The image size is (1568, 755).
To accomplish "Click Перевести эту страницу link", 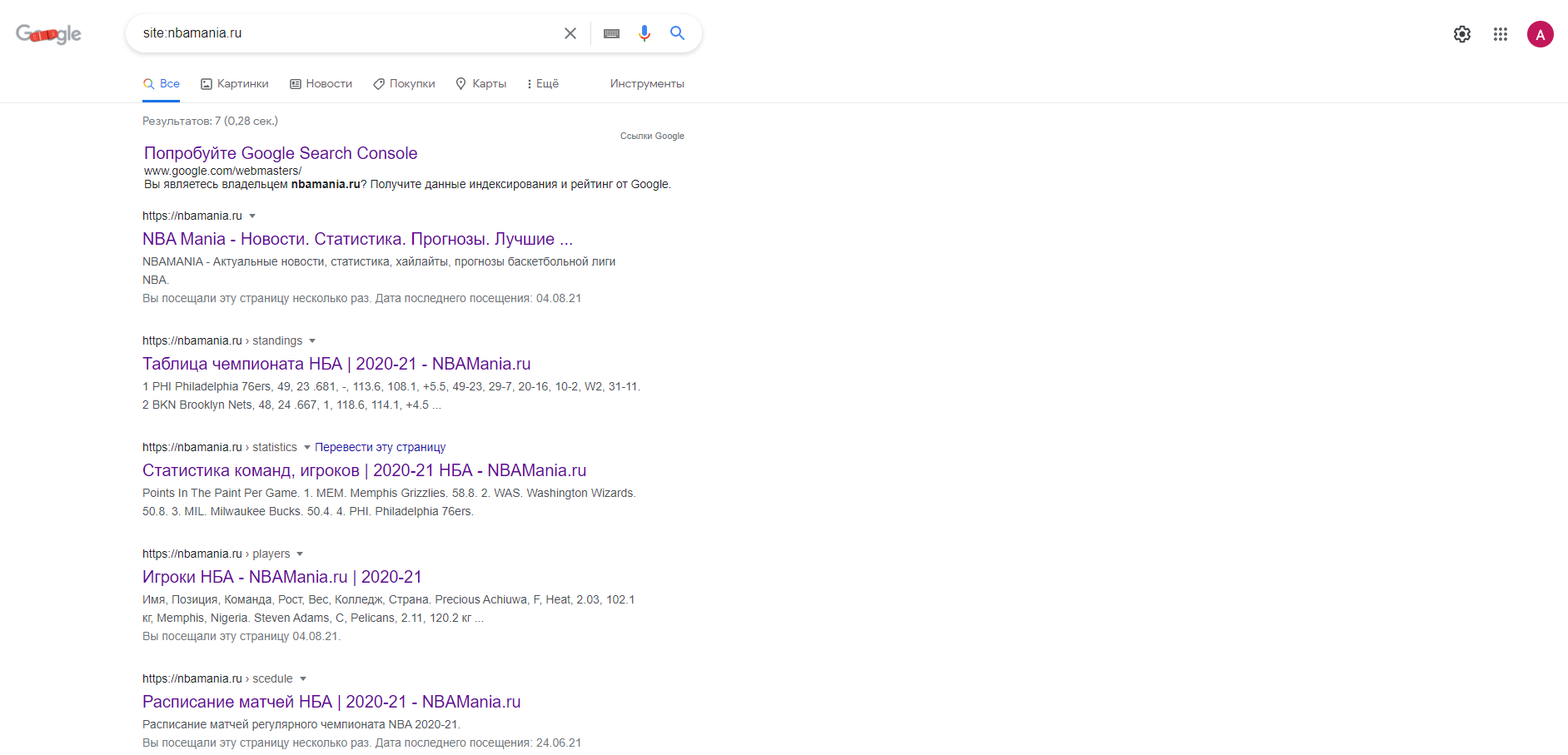I will click(x=380, y=447).
